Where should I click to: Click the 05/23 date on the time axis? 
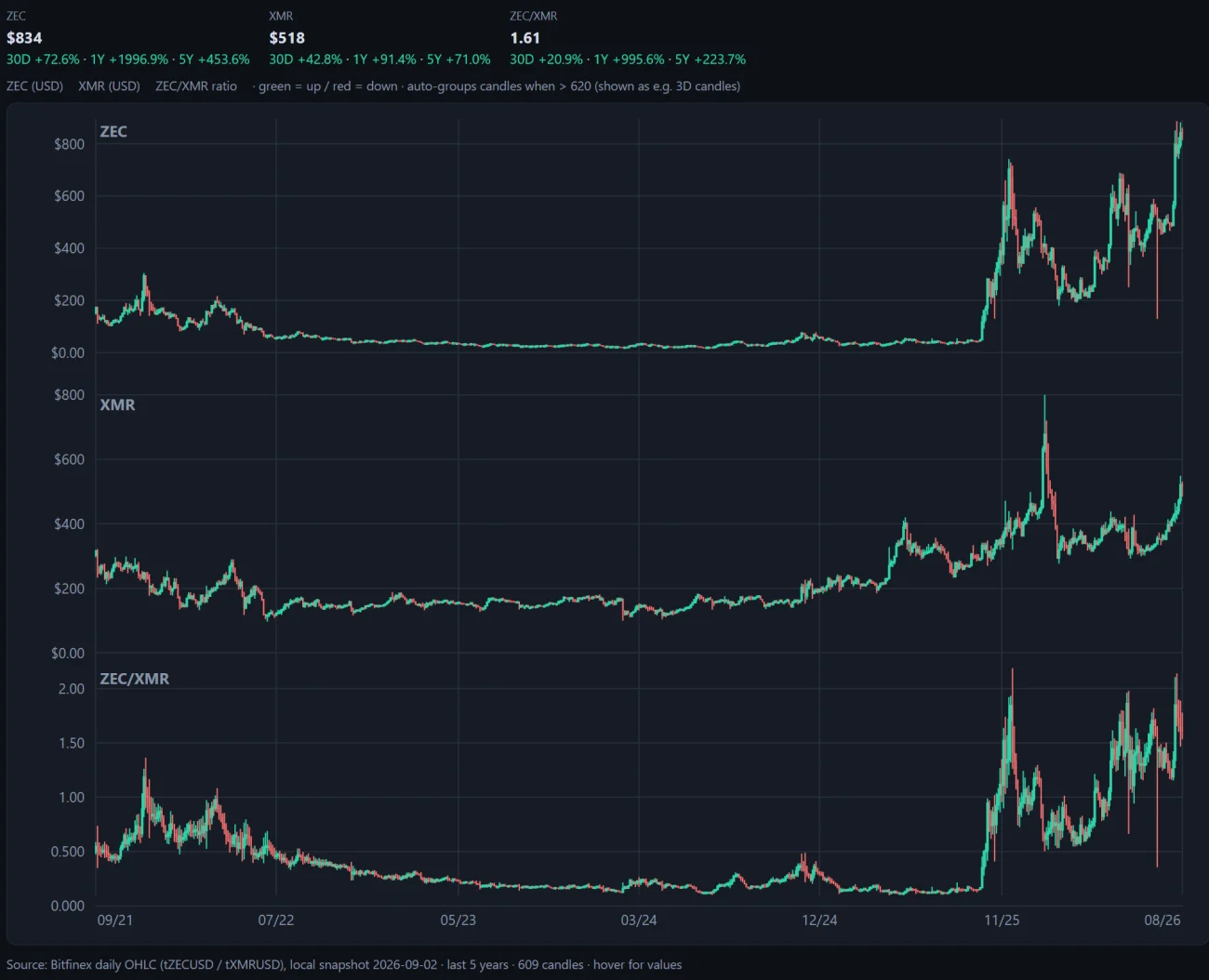tap(458, 920)
